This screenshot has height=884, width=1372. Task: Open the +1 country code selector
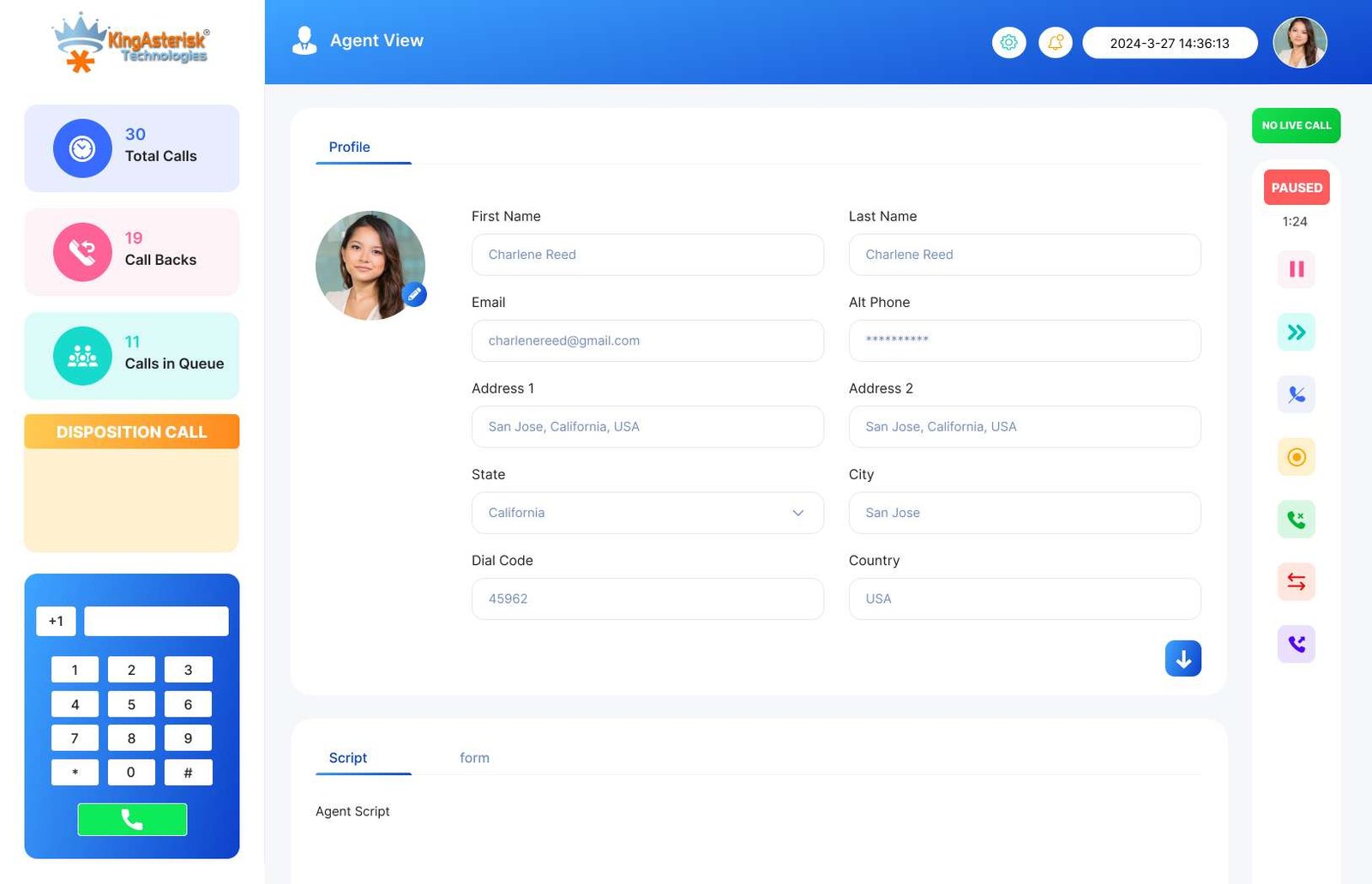click(56, 621)
